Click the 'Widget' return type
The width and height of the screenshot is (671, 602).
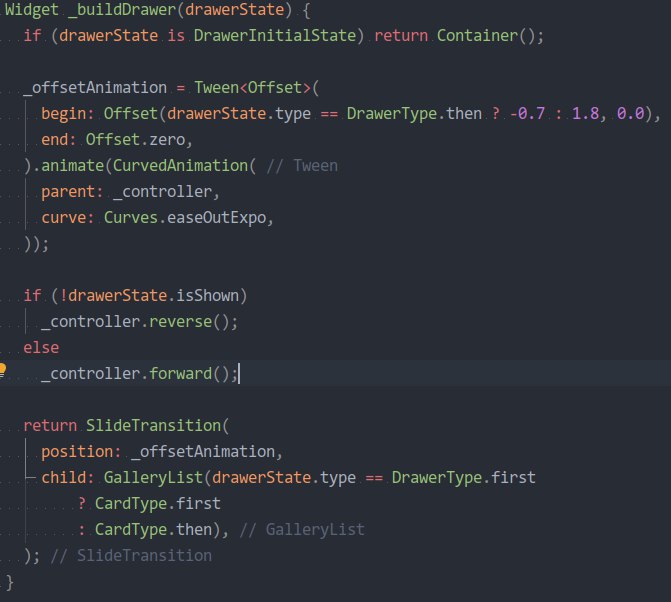click(32, 10)
